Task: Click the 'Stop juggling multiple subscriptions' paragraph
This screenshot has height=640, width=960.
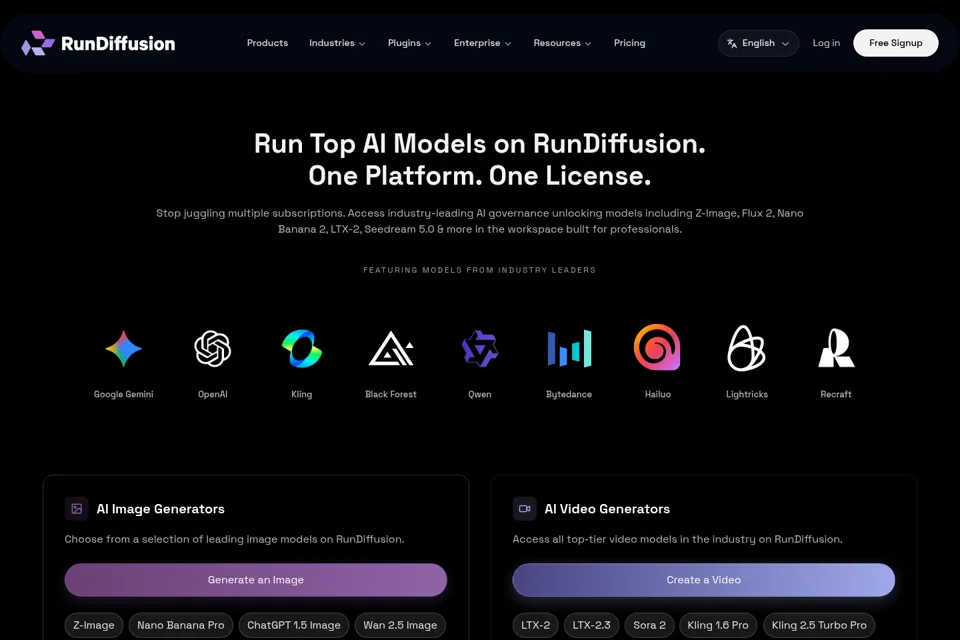Action: (479, 221)
